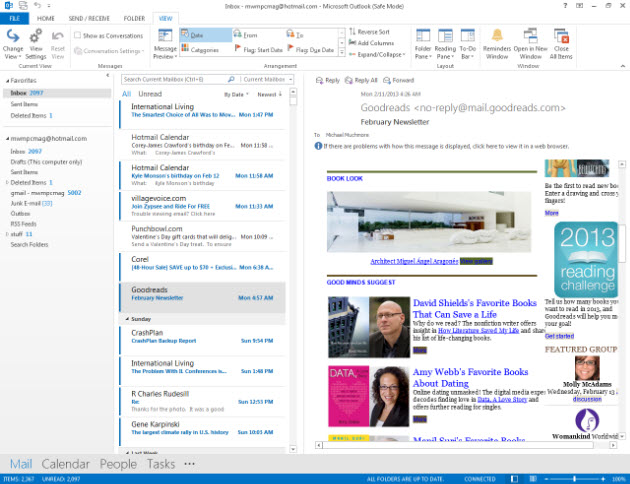Switch to reading view in status bar
Image resolution: width=630 pixels, height=484 pixels.
(x=533, y=479)
